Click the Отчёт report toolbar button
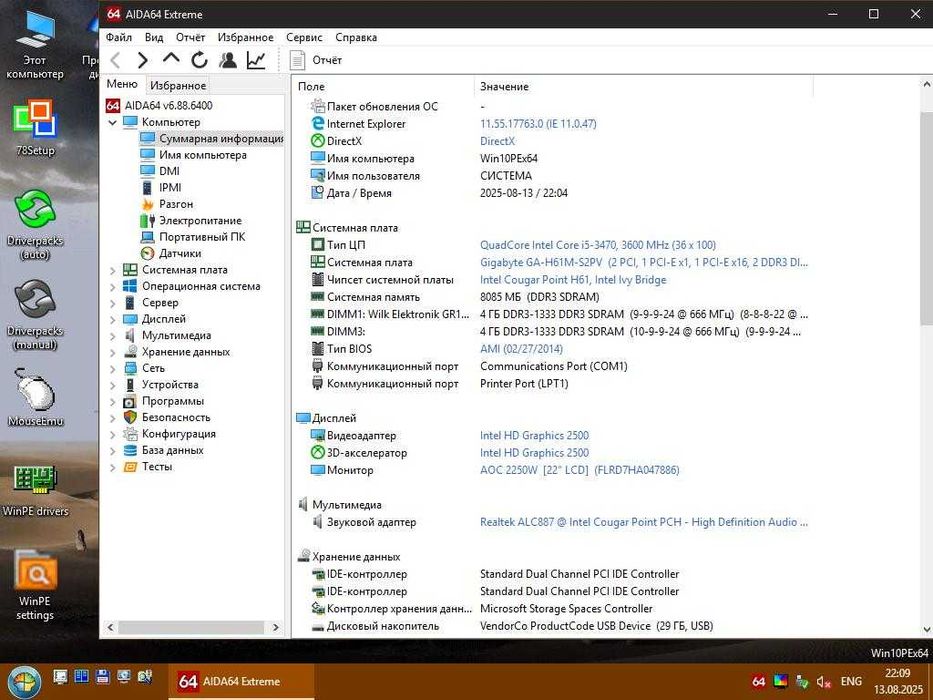 pos(315,60)
